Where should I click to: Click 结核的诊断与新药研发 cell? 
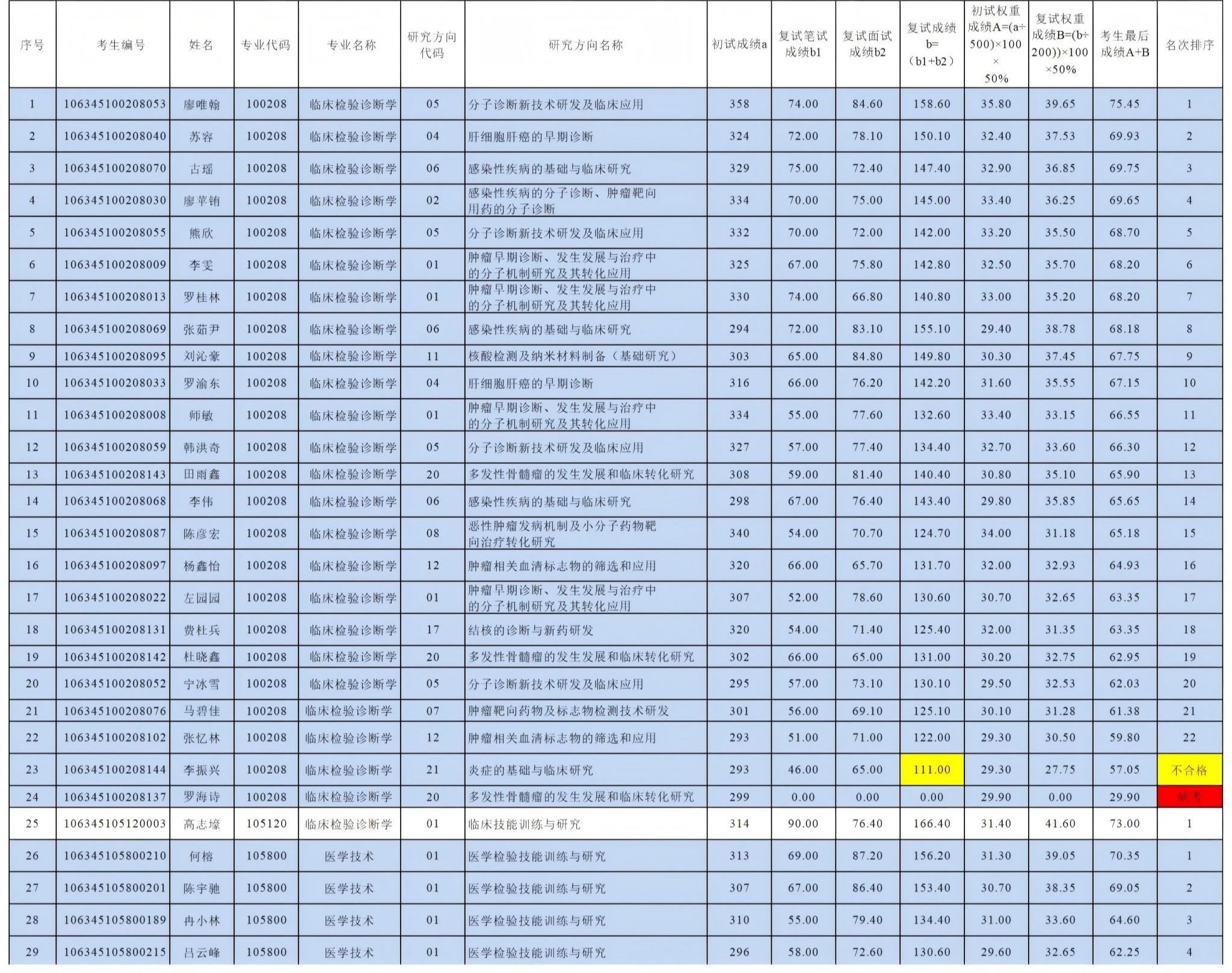531,630
